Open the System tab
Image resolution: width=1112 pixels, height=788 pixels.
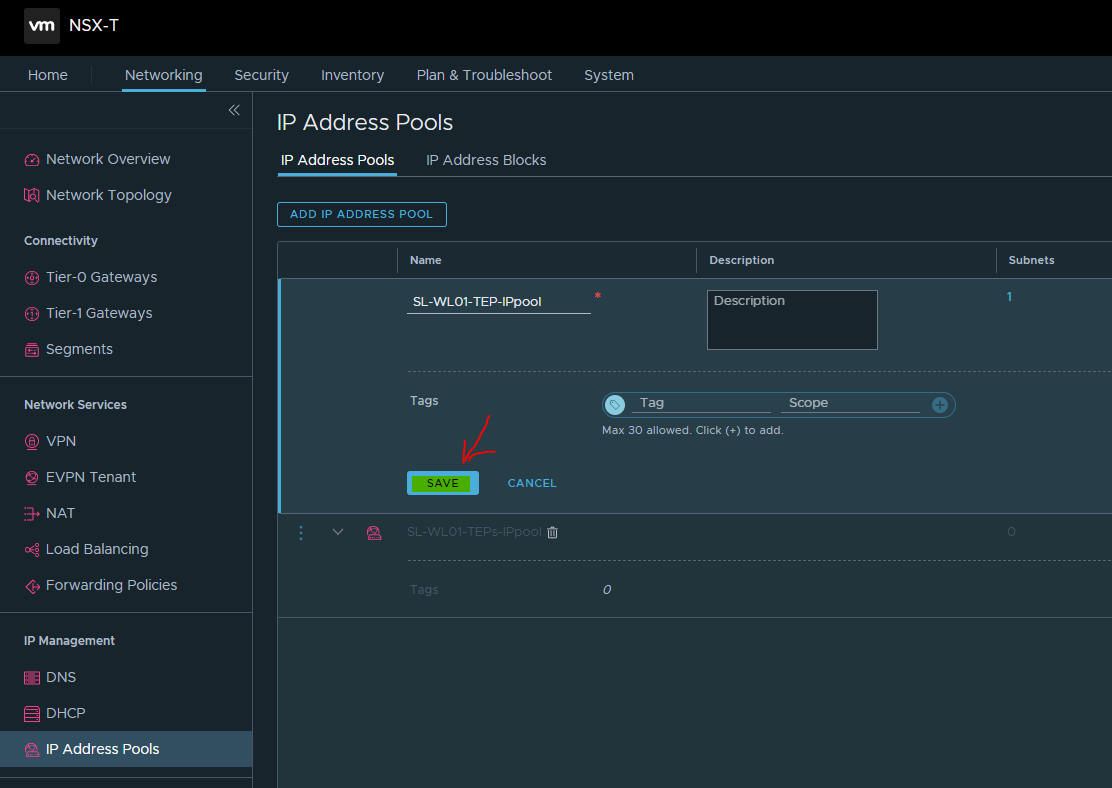tap(609, 75)
